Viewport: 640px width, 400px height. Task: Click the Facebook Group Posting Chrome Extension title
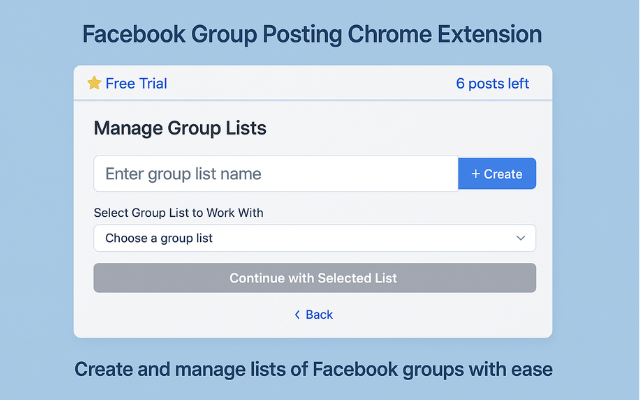312,34
